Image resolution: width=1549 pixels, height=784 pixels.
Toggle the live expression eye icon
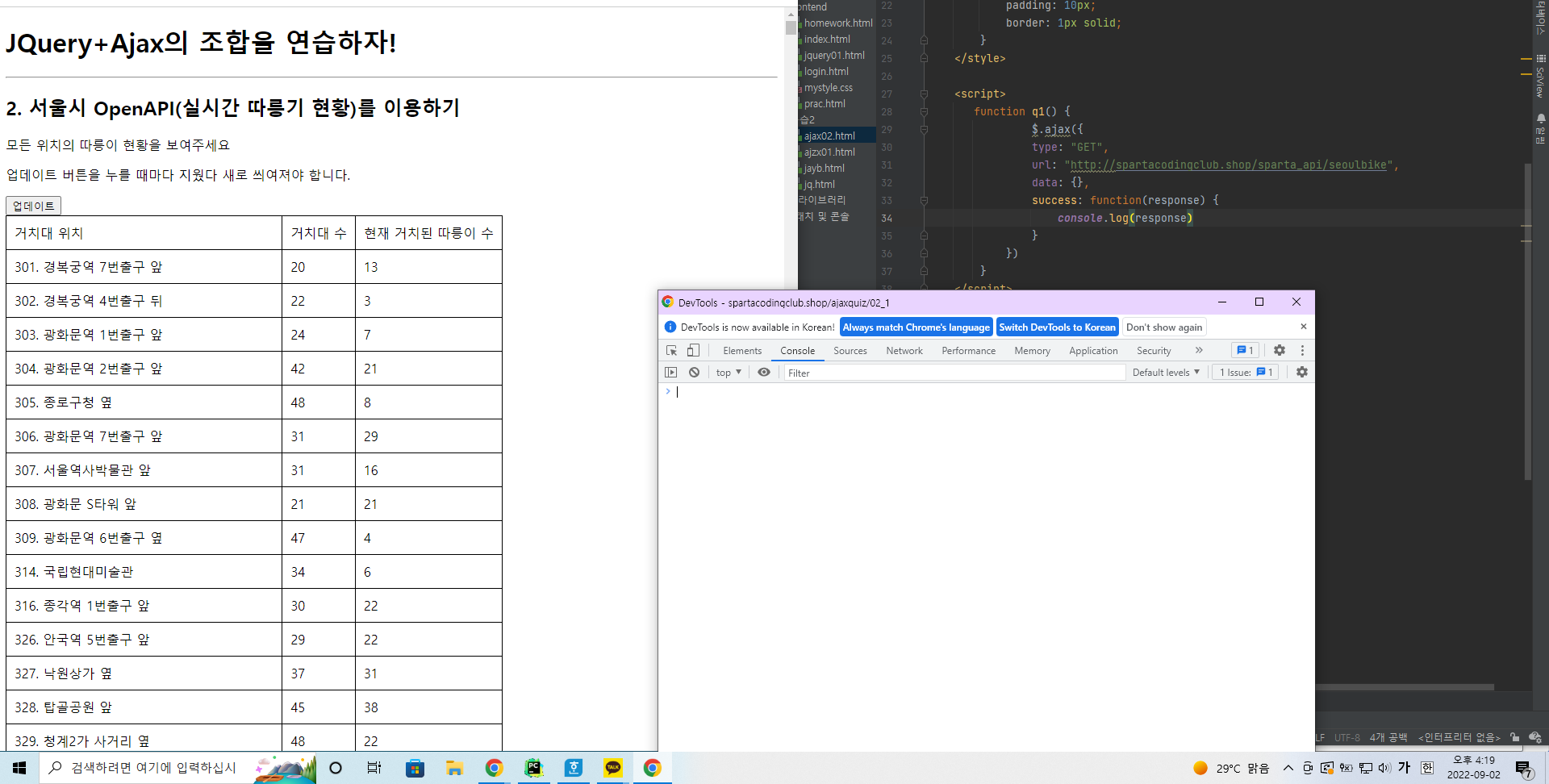[x=764, y=372]
